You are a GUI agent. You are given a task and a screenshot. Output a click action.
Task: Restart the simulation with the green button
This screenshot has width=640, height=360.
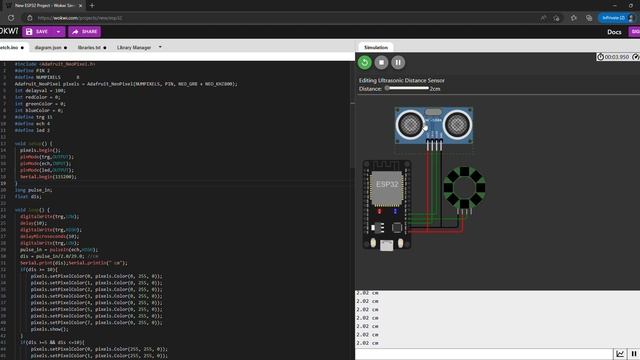[364, 62]
